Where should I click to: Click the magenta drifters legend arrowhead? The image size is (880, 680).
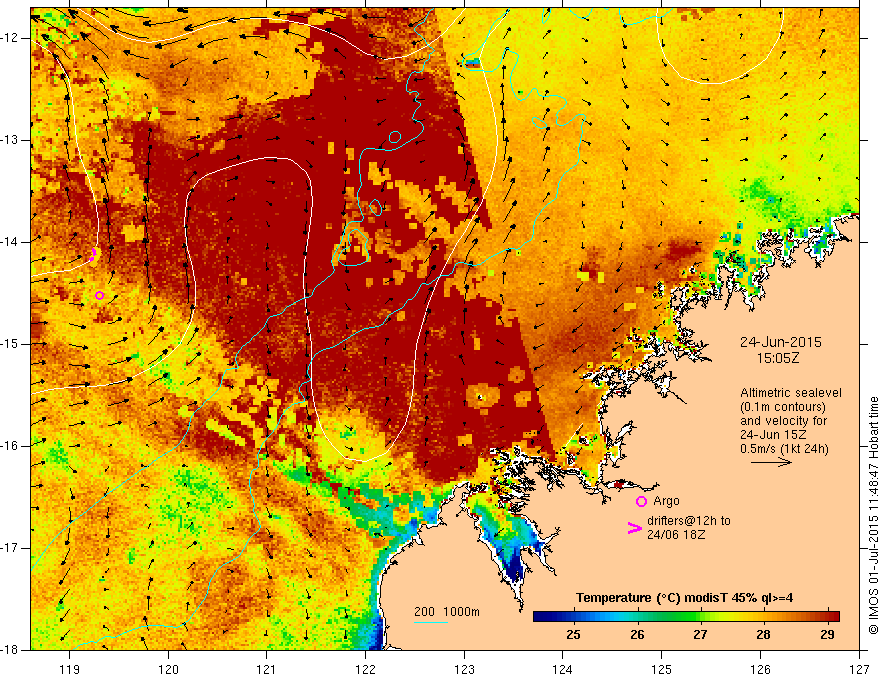pos(634,528)
